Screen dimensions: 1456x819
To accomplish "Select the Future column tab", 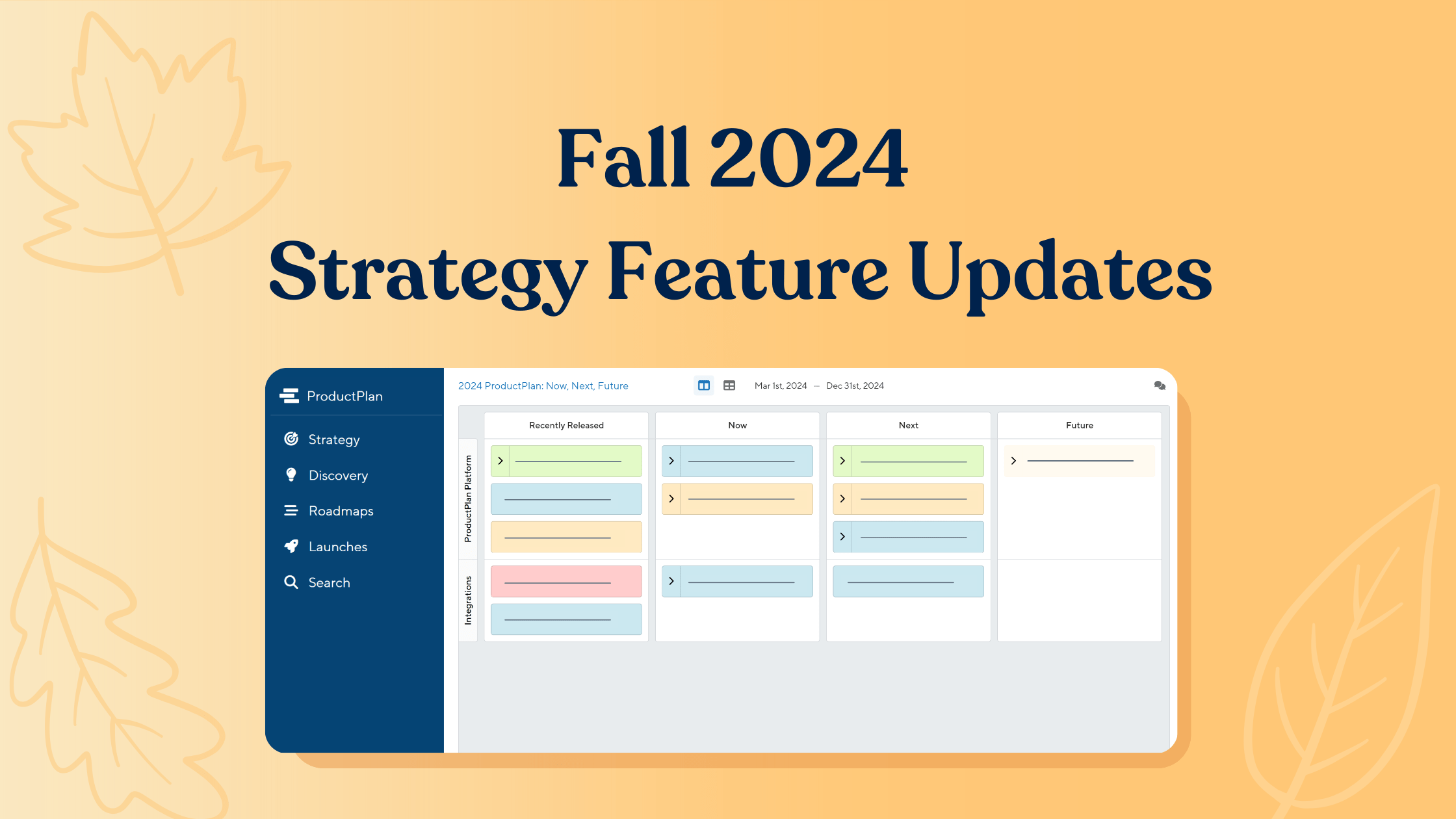I will pos(1078,425).
